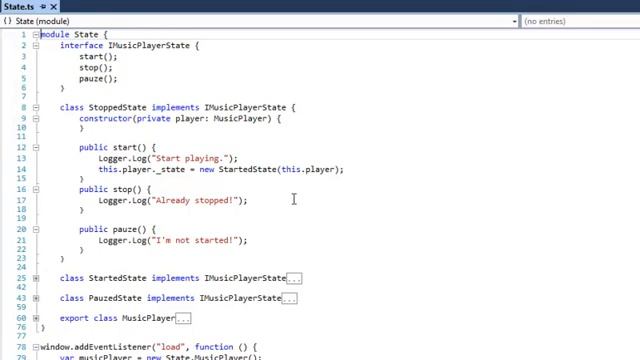Click "Start playing." string literal
Image resolution: width=640 pixels, height=360 pixels.
coord(190,158)
